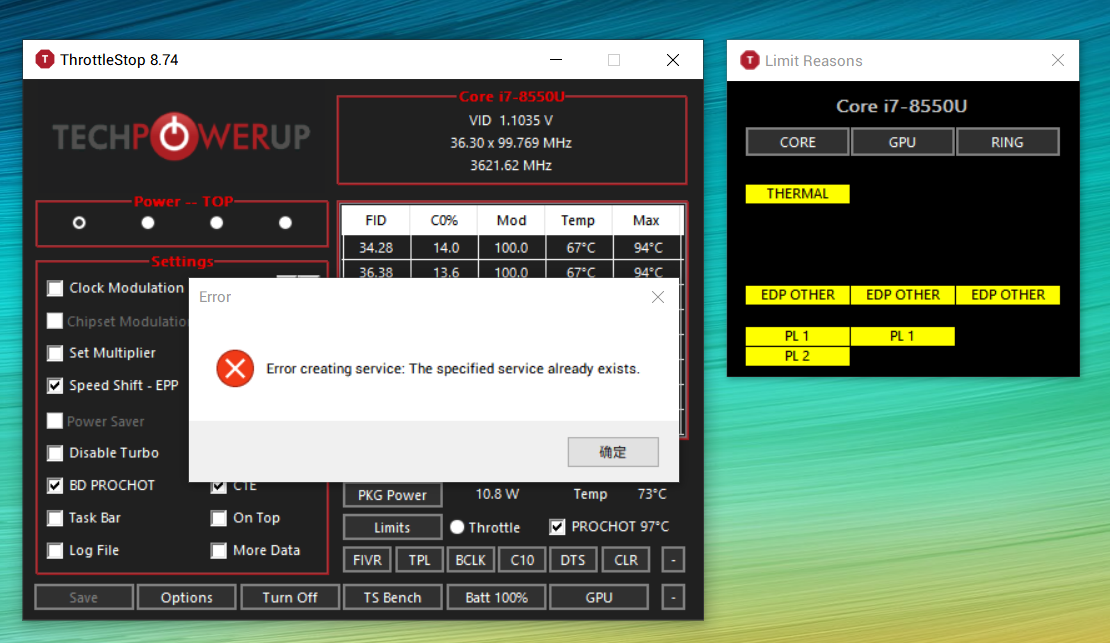Select the first Power profile radio button

[x=79, y=222]
